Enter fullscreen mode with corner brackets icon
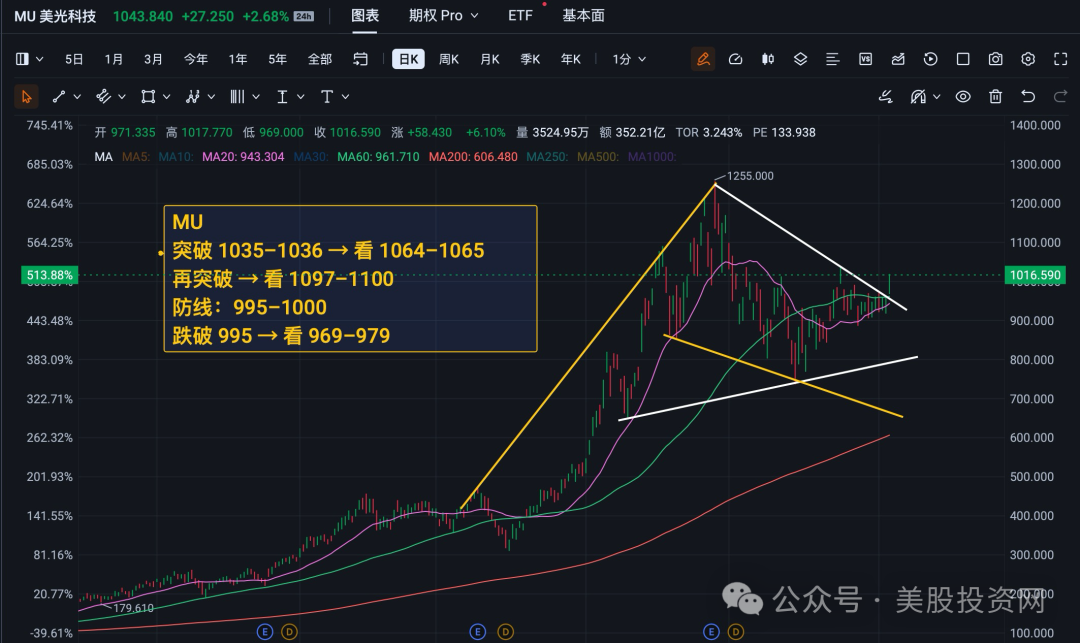Image resolution: width=1080 pixels, height=643 pixels. 1061,59
